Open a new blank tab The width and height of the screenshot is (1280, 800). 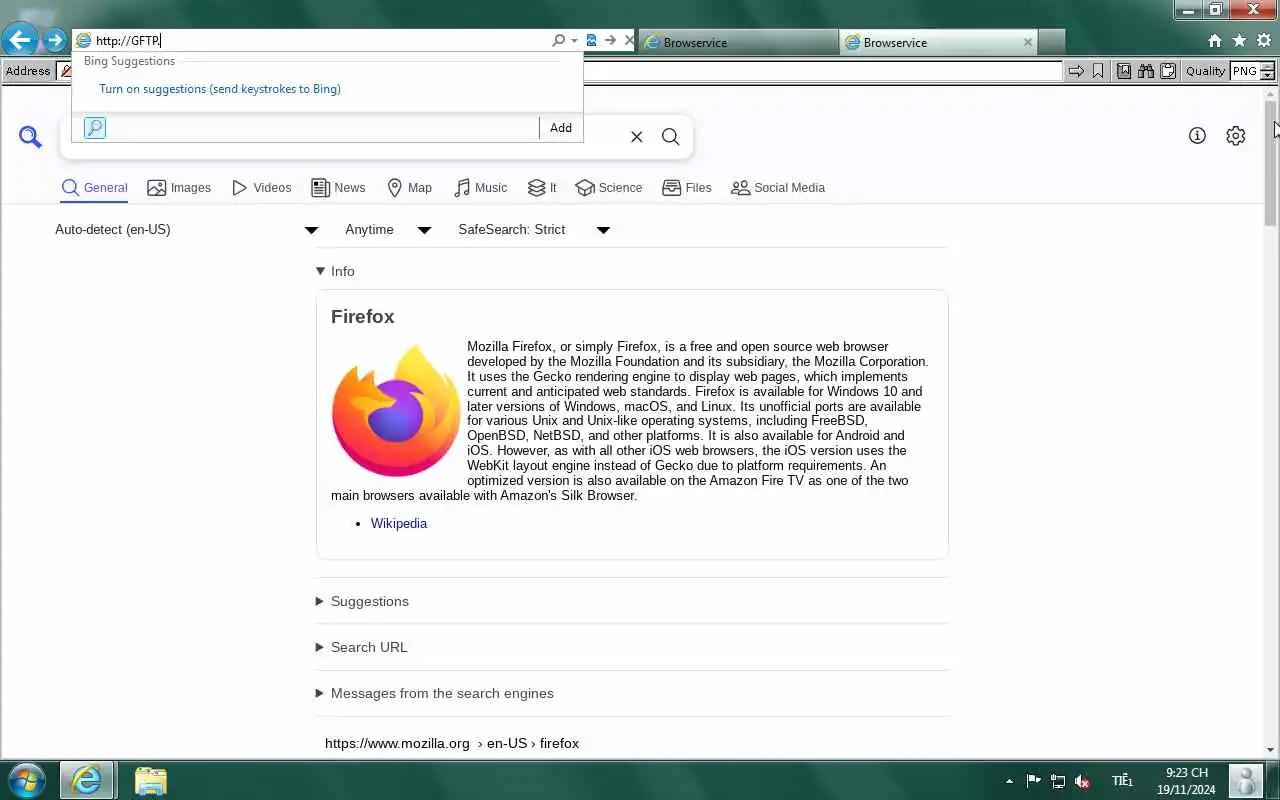(1051, 42)
